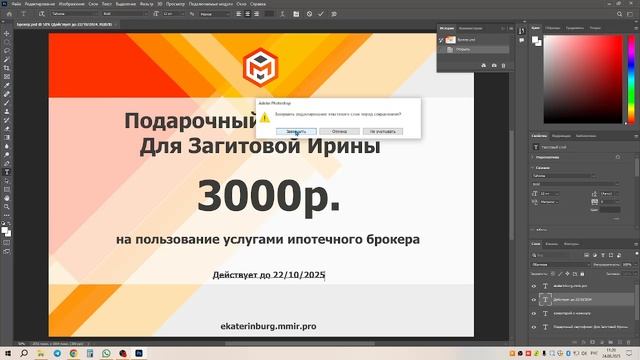Open Windows Start menu
640x360 pixels.
coord(8,353)
